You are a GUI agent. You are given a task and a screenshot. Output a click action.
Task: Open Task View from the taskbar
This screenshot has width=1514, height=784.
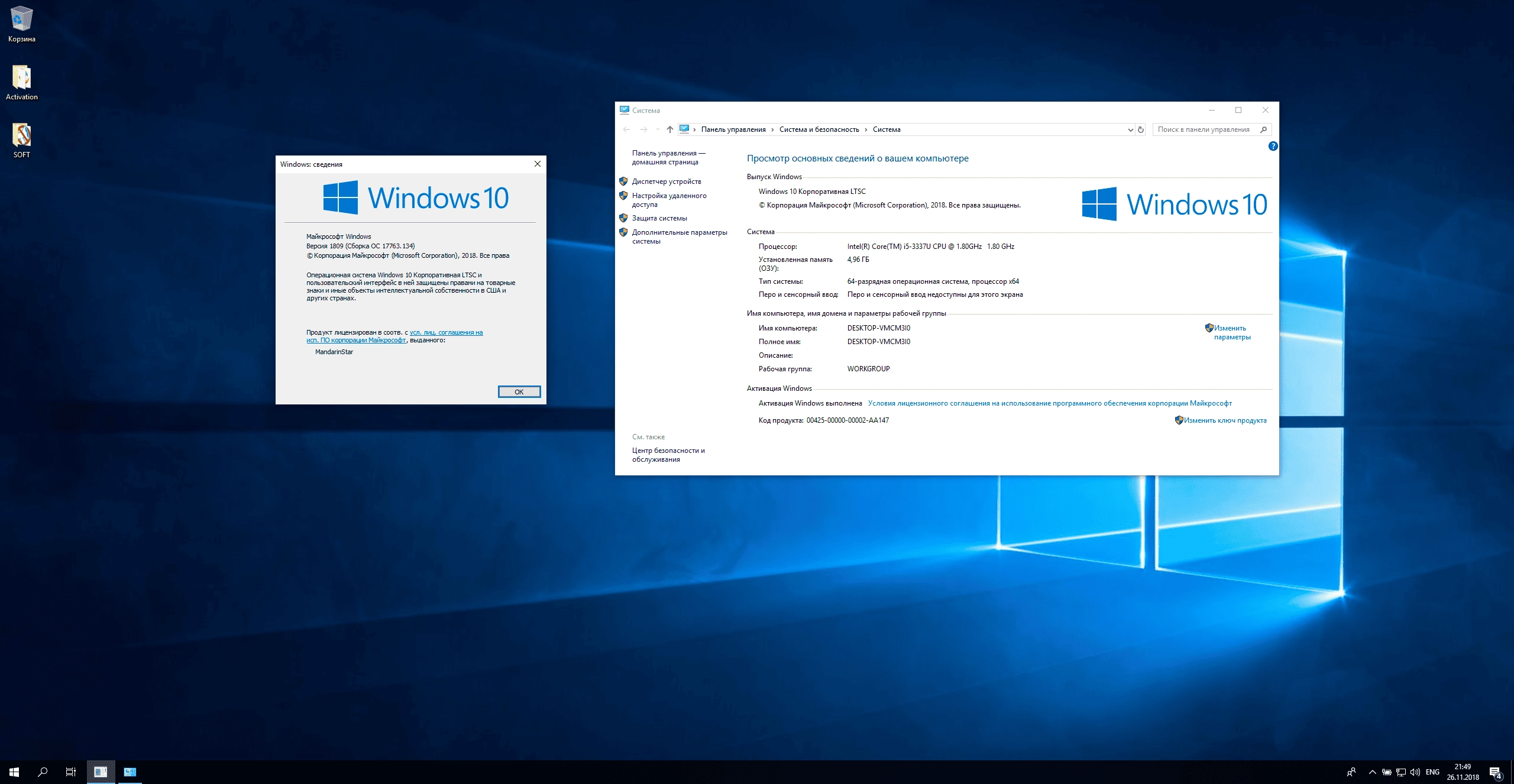pos(70,772)
